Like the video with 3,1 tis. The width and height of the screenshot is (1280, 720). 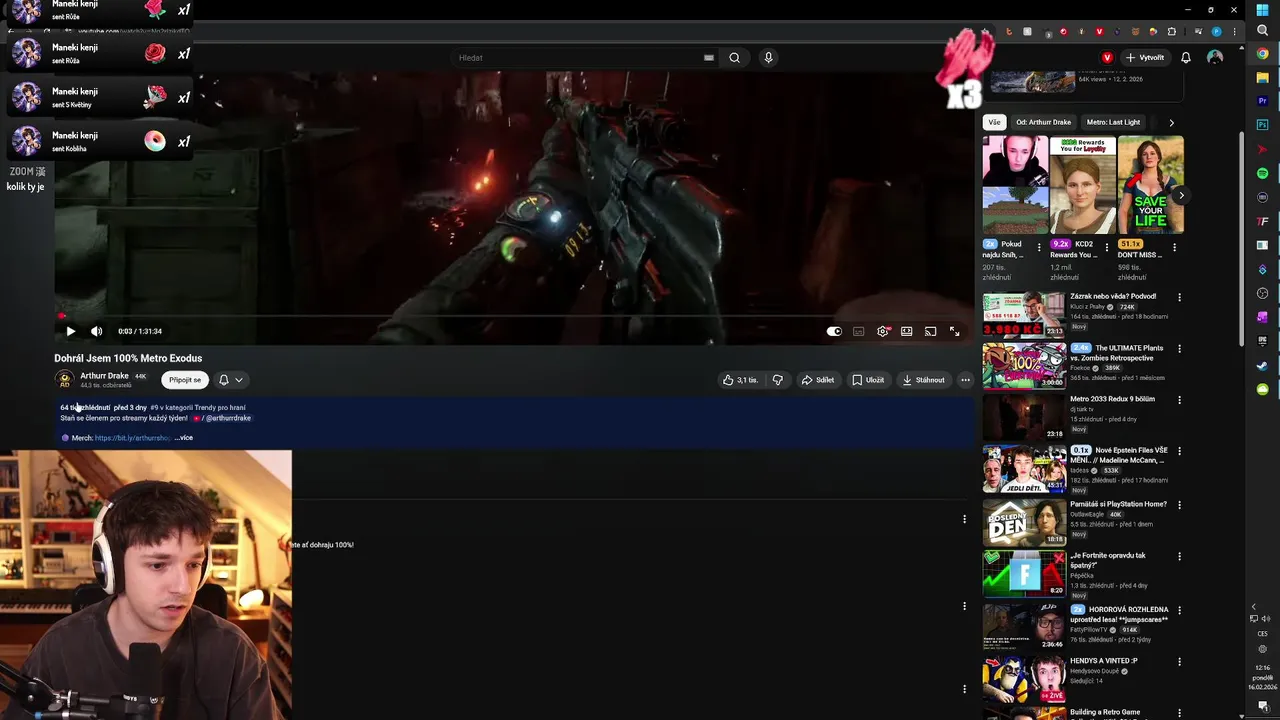(740, 380)
